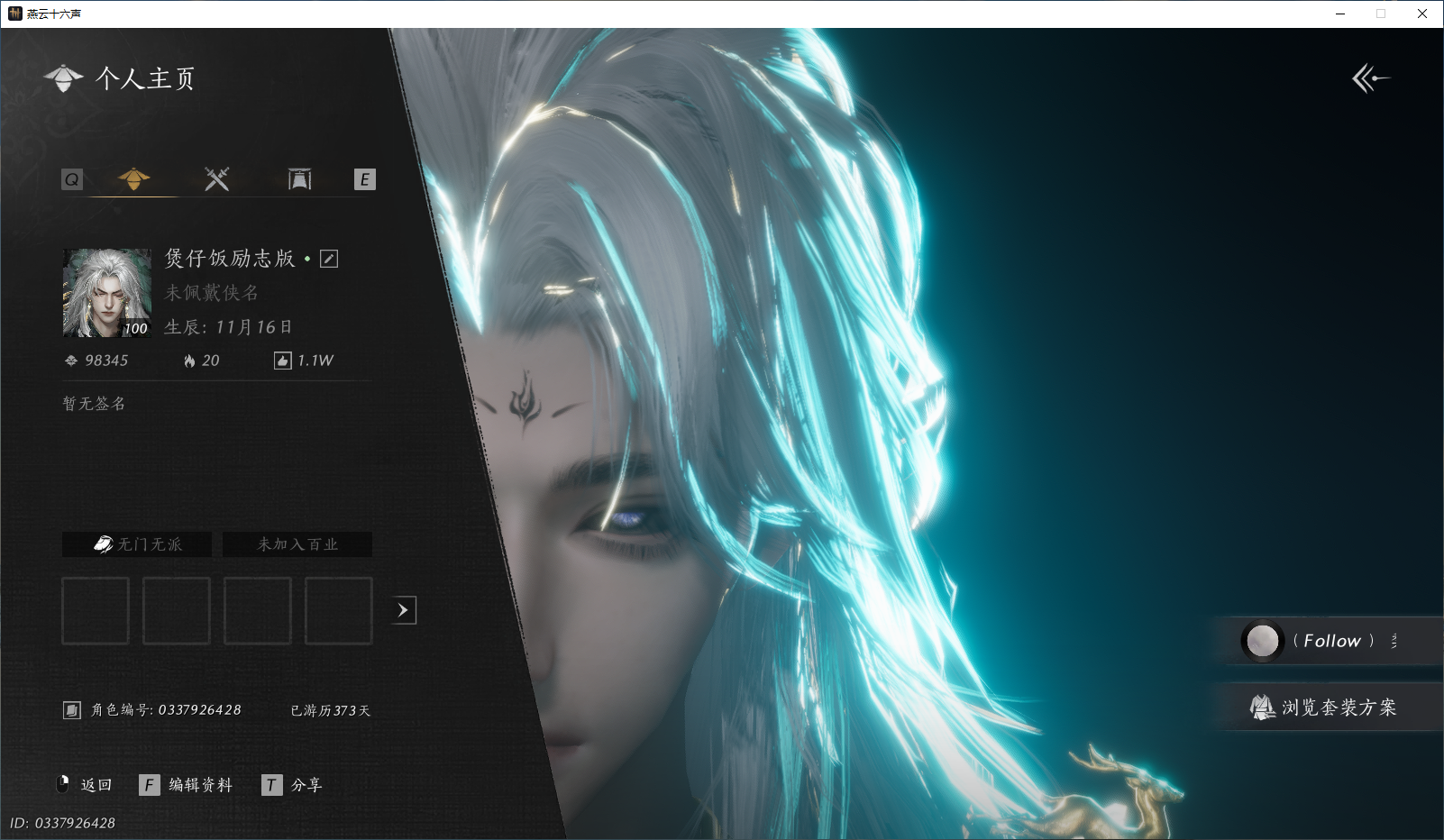Image resolution: width=1444 pixels, height=840 pixels.
Task: Open the banner scroll tab
Action: tap(299, 178)
